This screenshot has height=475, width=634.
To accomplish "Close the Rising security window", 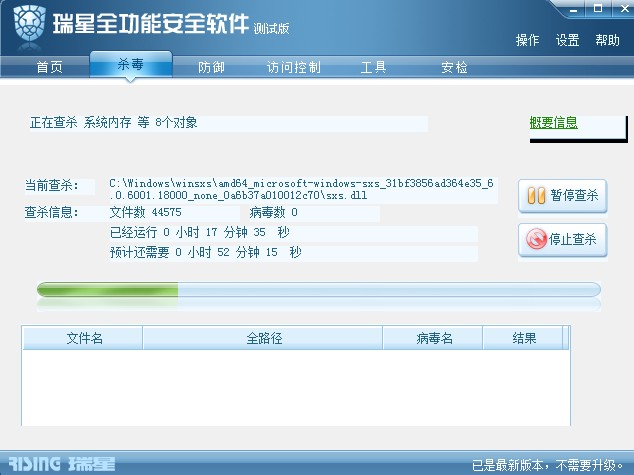I will click(624, 8).
